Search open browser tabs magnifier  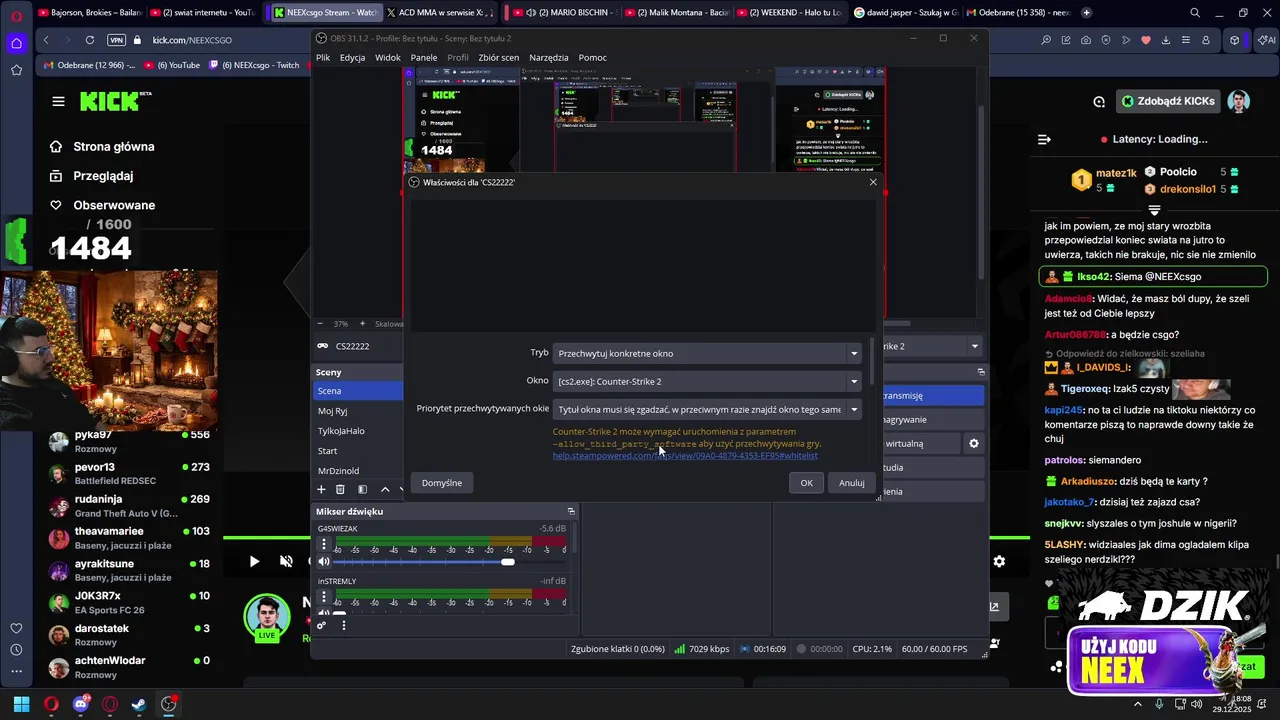click(1195, 13)
